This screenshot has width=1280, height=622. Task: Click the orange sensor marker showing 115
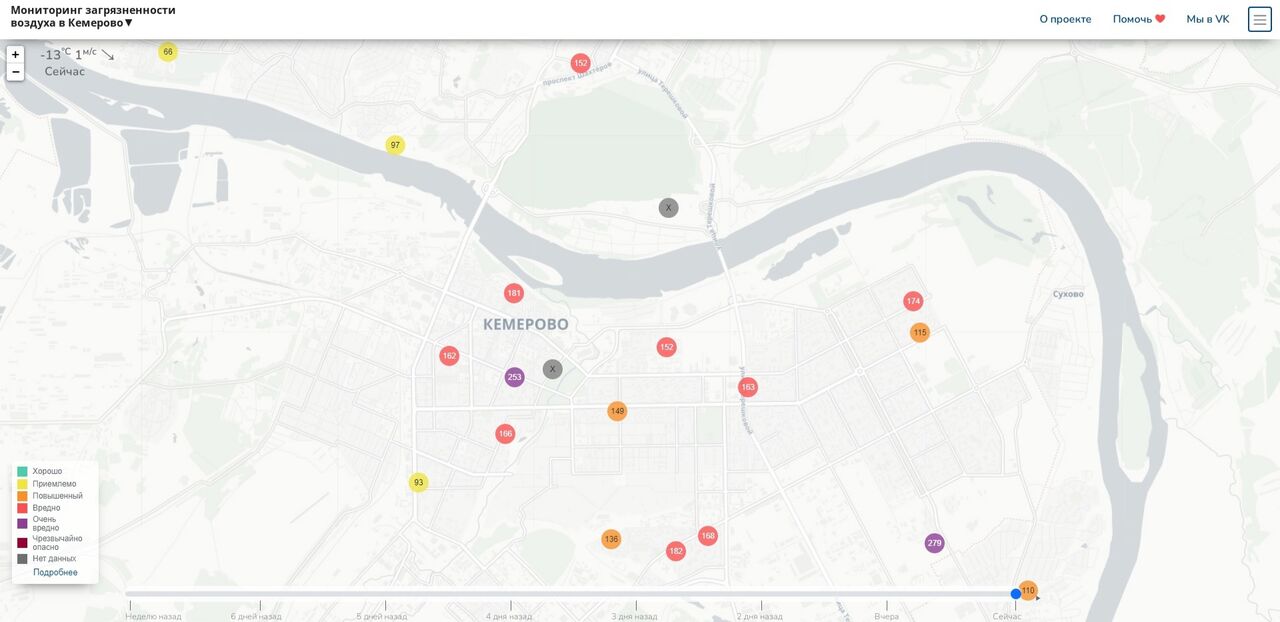click(920, 332)
